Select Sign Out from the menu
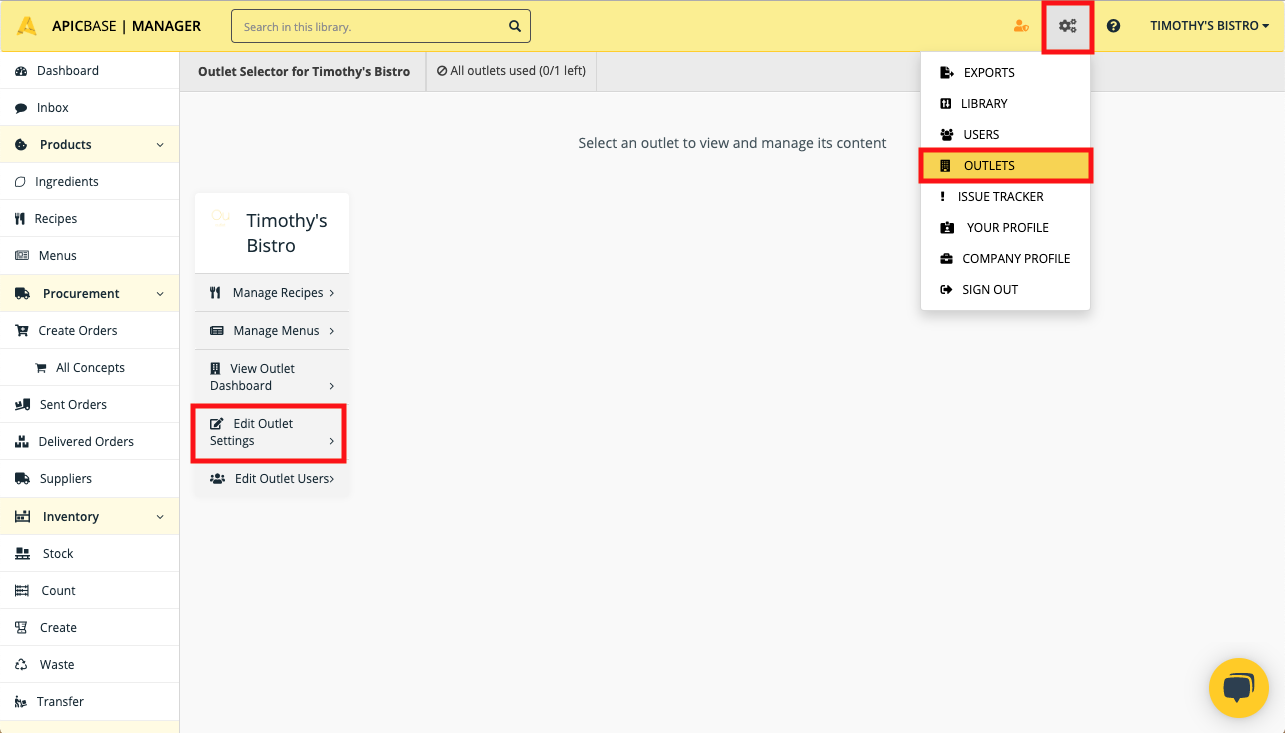 pyautogui.click(x=989, y=290)
